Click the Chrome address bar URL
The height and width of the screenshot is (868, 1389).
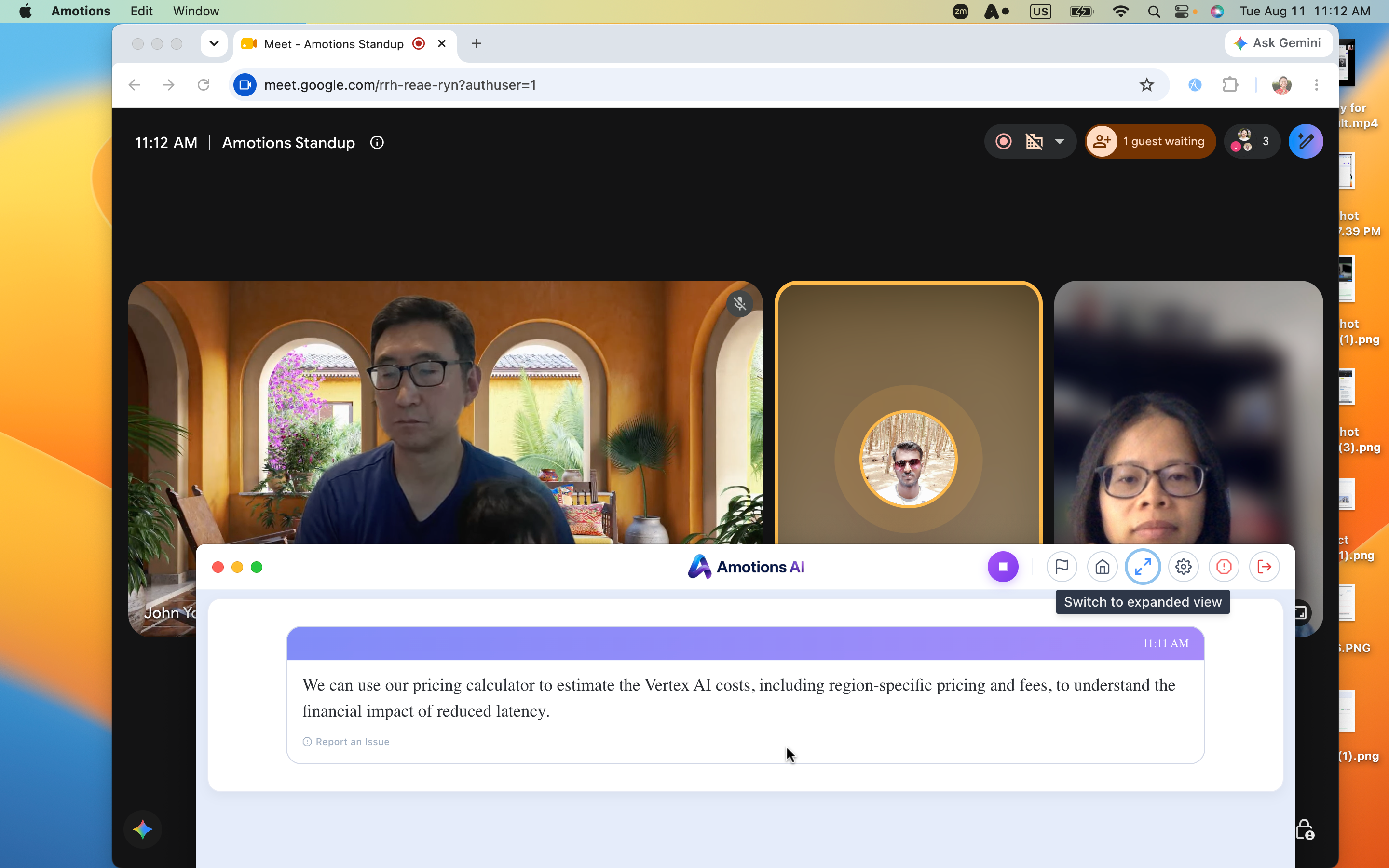(400, 85)
